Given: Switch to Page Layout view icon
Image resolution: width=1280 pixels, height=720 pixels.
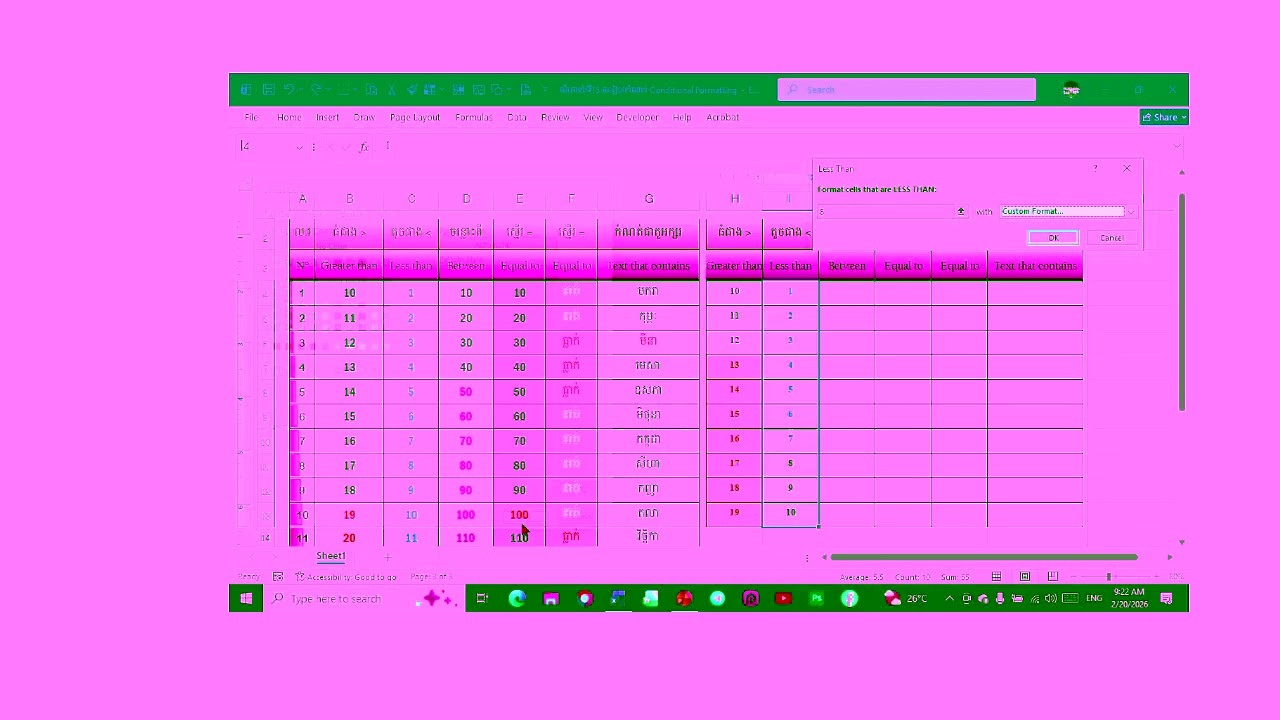Looking at the screenshot, I should [1025, 577].
